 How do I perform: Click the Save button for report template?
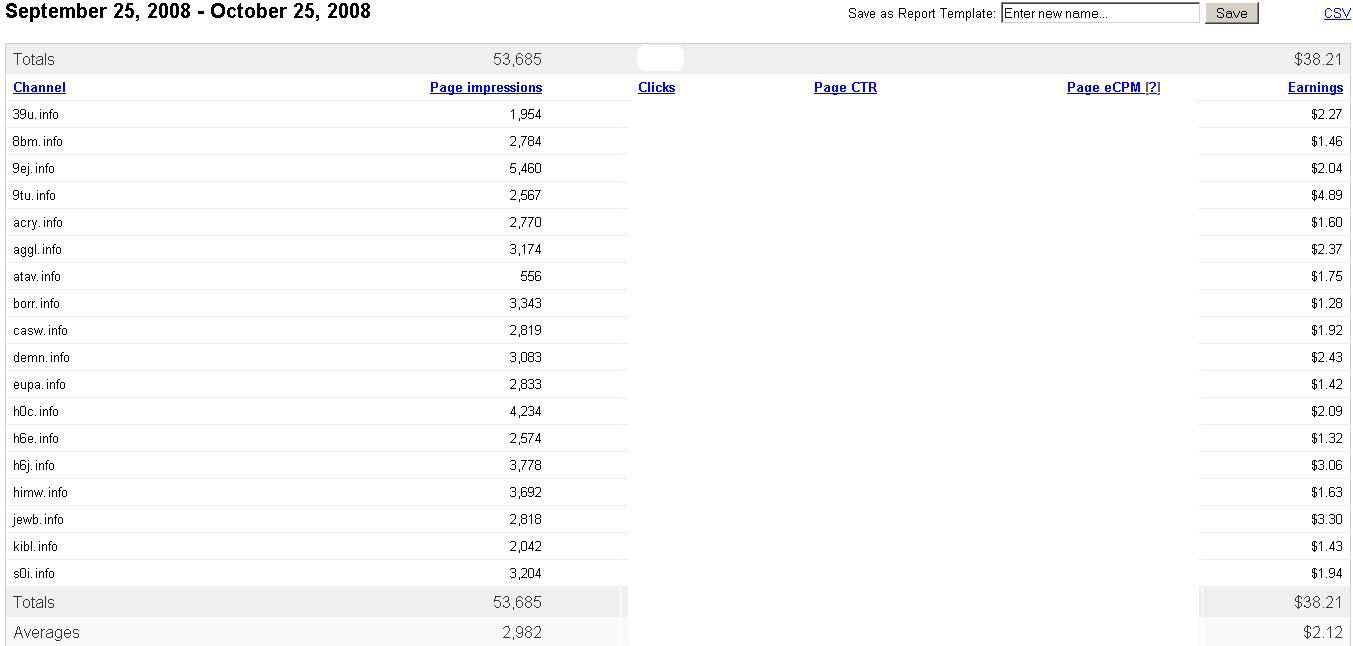(1231, 13)
